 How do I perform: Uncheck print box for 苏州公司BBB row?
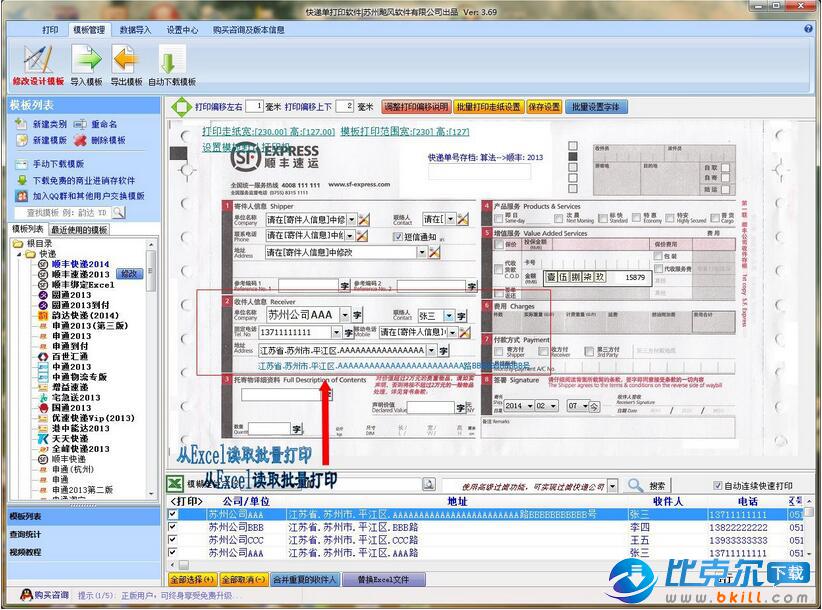point(172,527)
